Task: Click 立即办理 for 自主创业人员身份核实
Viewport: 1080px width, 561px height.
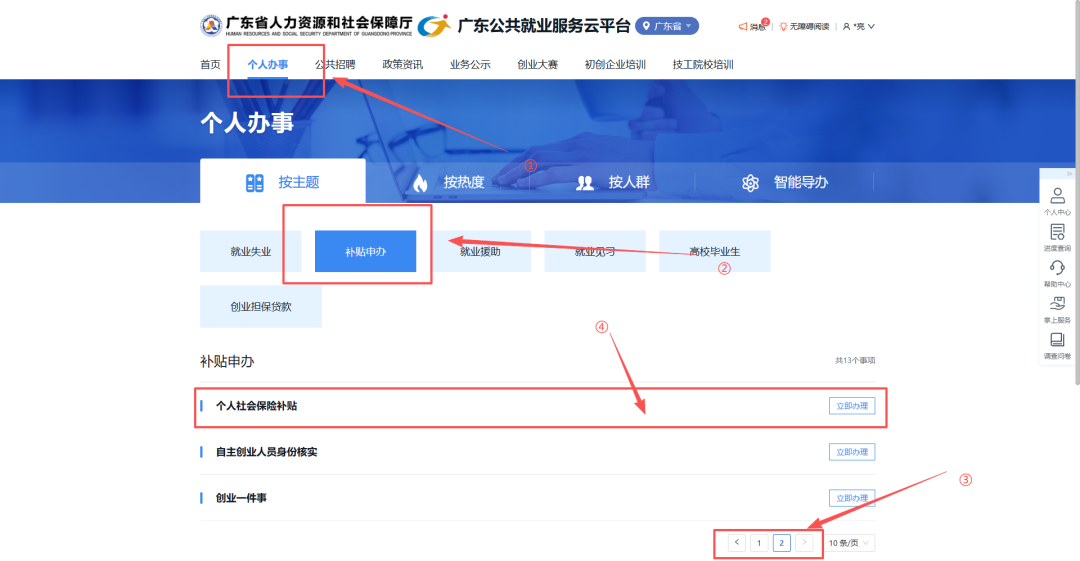Action: [x=852, y=452]
